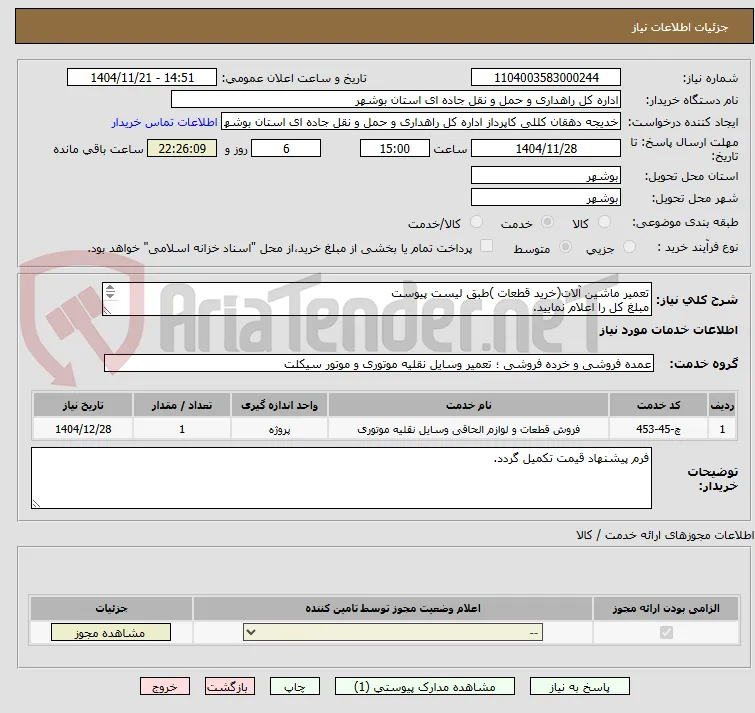This screenshot has height=713, width=755.
Task: Click the الزامی بودن ارائه مجوز header
Action: [666, 609]
